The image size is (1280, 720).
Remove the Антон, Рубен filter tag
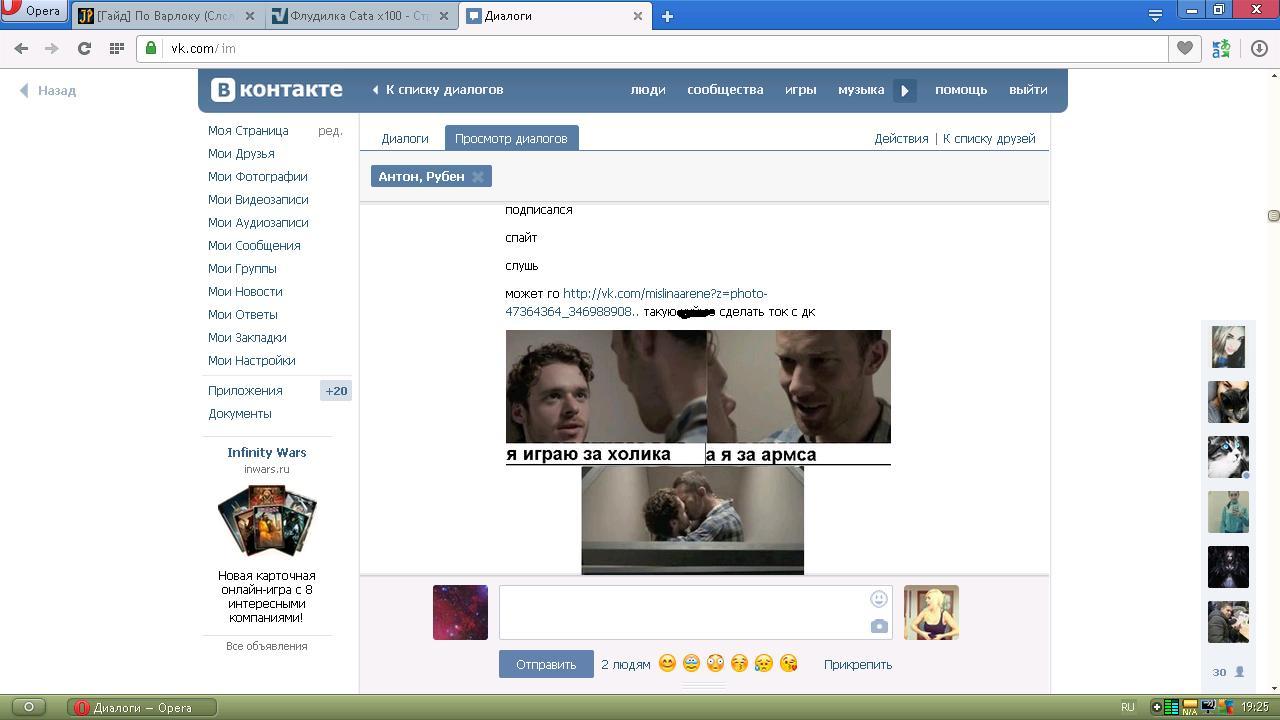[478, 177]
